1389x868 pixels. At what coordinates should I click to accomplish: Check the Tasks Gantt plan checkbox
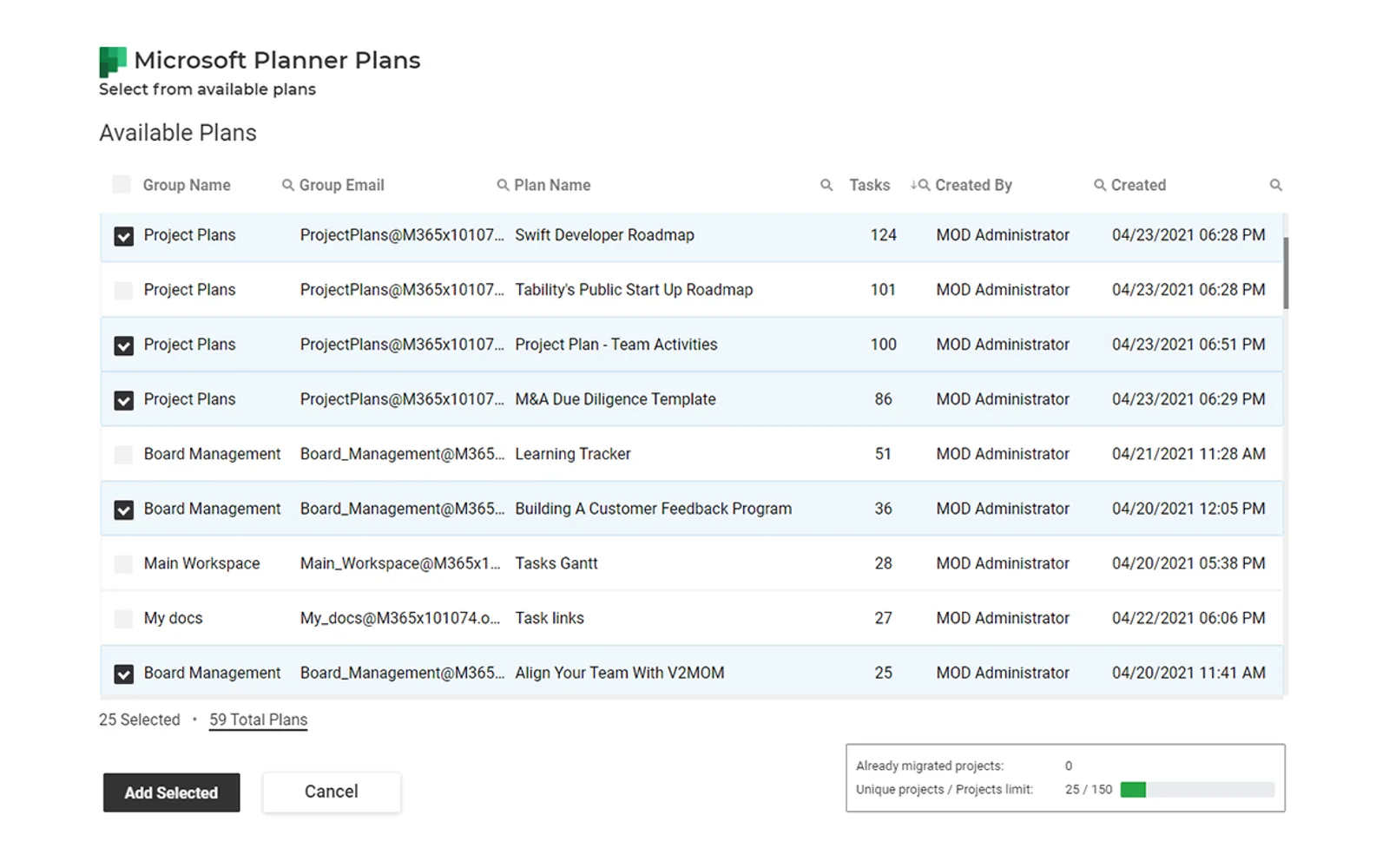(124, 563)
